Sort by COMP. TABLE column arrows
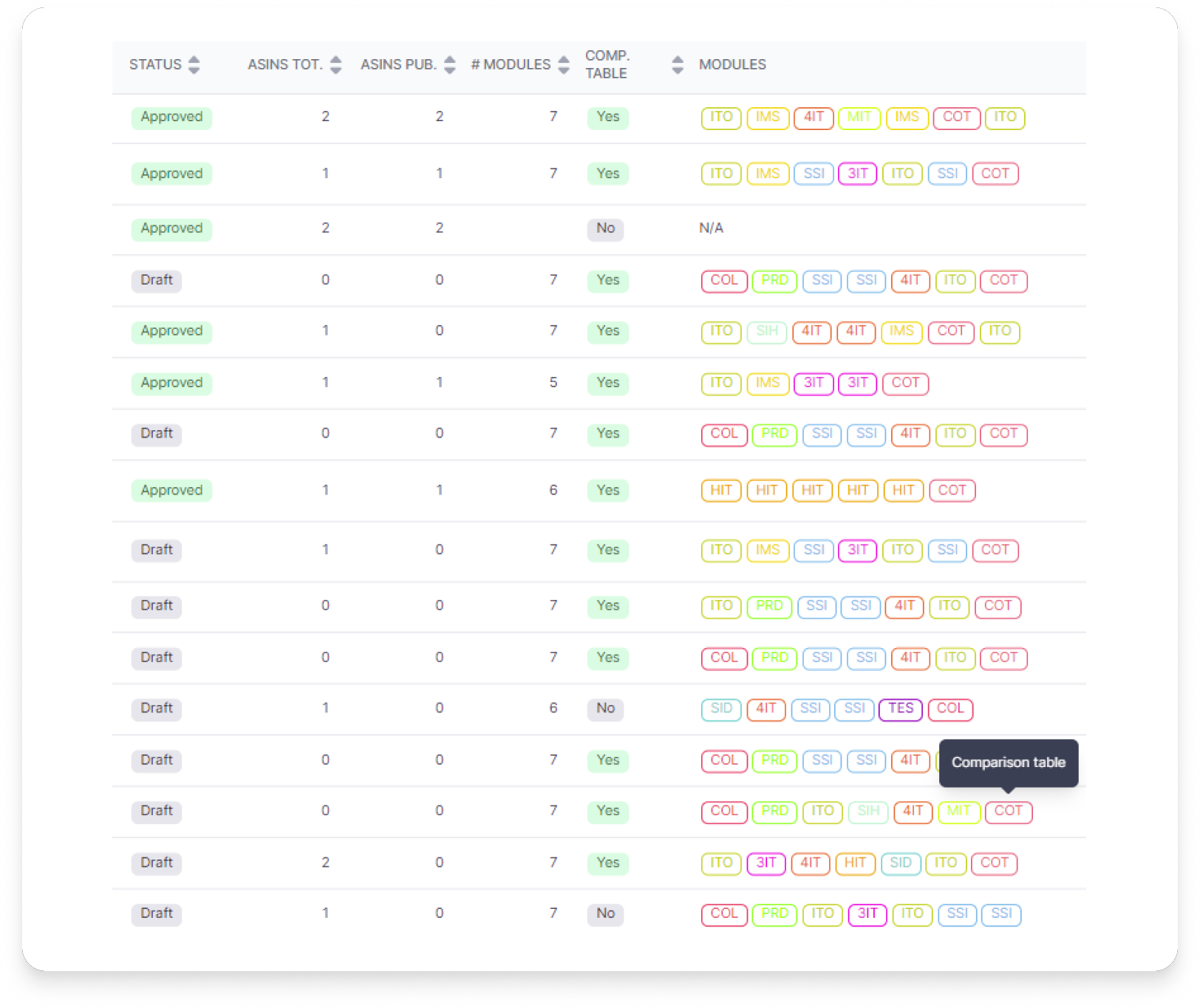Viewport: 1200px width, 1008px height. pyautogui.click(x=678, y=65)
